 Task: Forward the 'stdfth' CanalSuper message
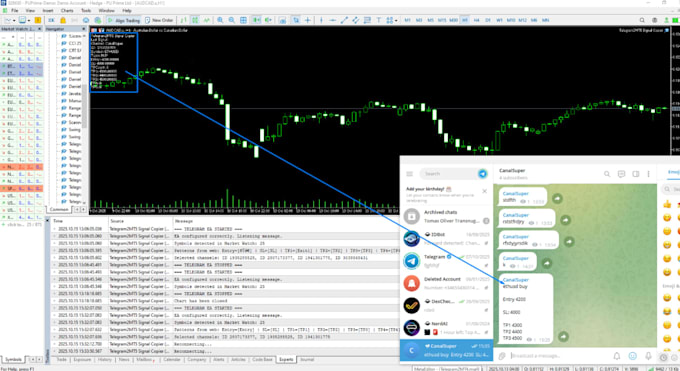[x=557, y=198]
